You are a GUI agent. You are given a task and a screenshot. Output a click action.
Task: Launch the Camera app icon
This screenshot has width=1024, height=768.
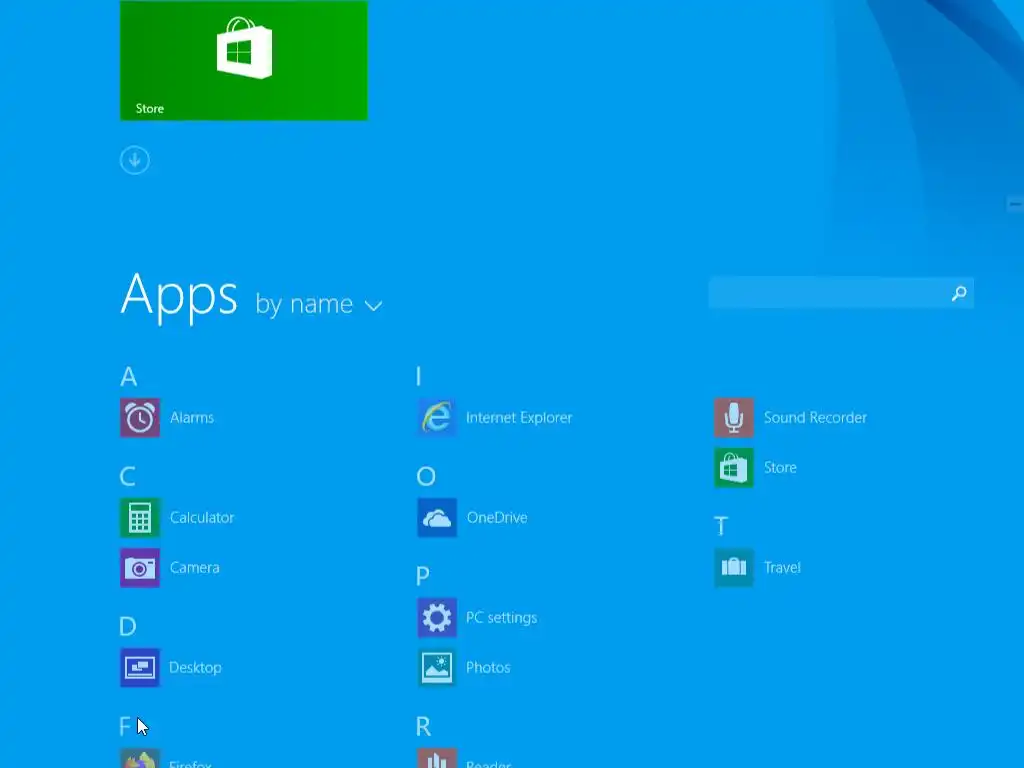coord(140,568)
